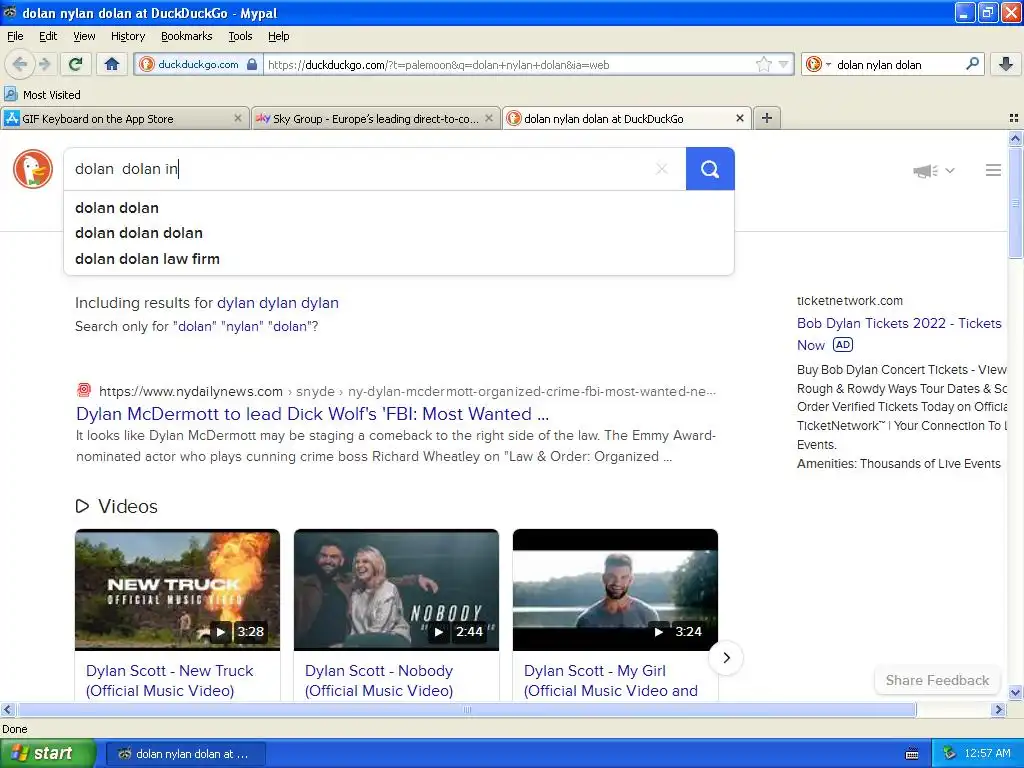Select suggestion "dolan dolan dolan"
Image resolution: width=1024 pixels, height=768 pixels.
[x=398, y=233]
